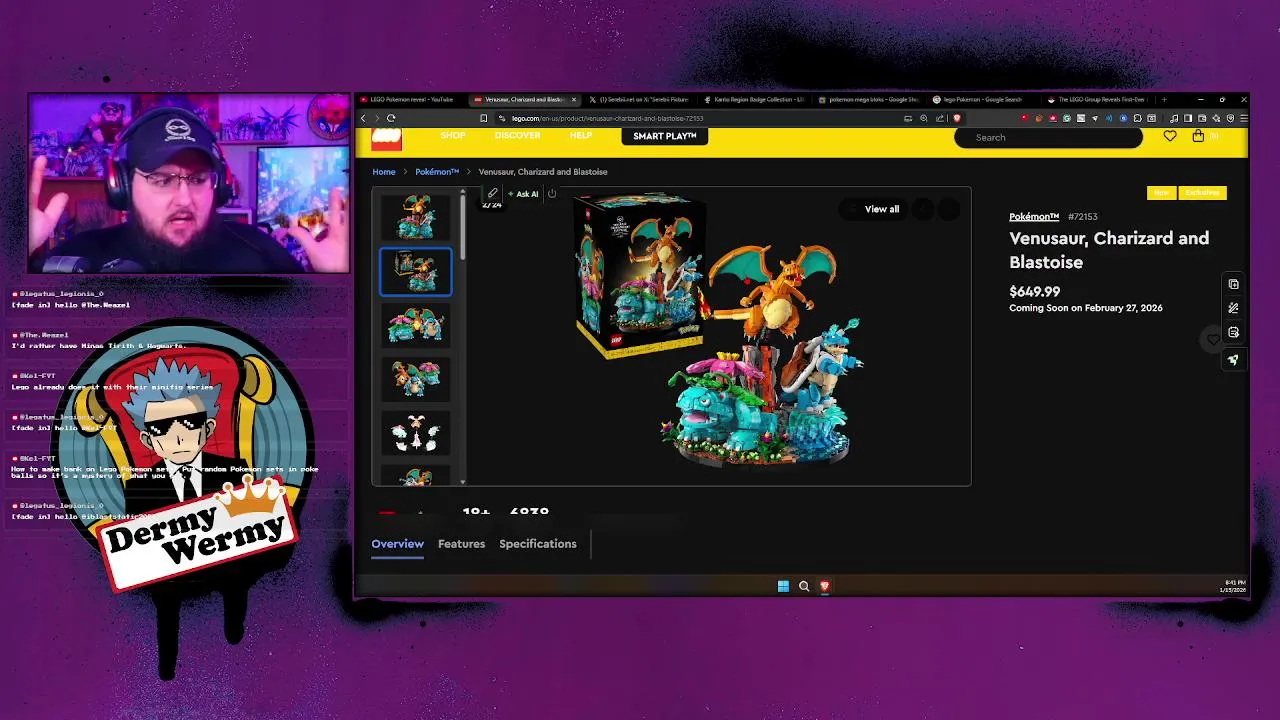
Task: Click View all images button
Action: tap(882, 209)
